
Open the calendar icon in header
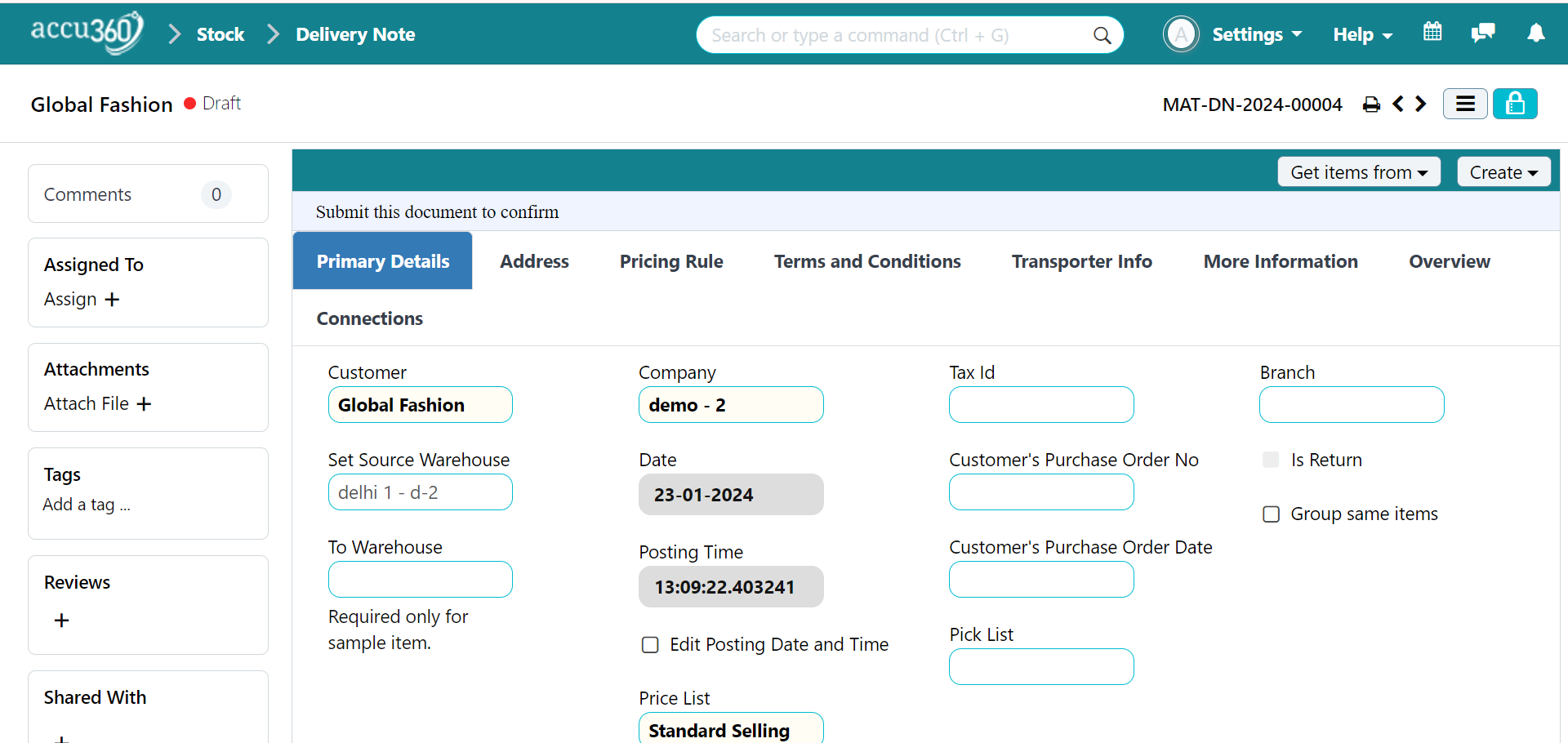tap(1432, 32)
